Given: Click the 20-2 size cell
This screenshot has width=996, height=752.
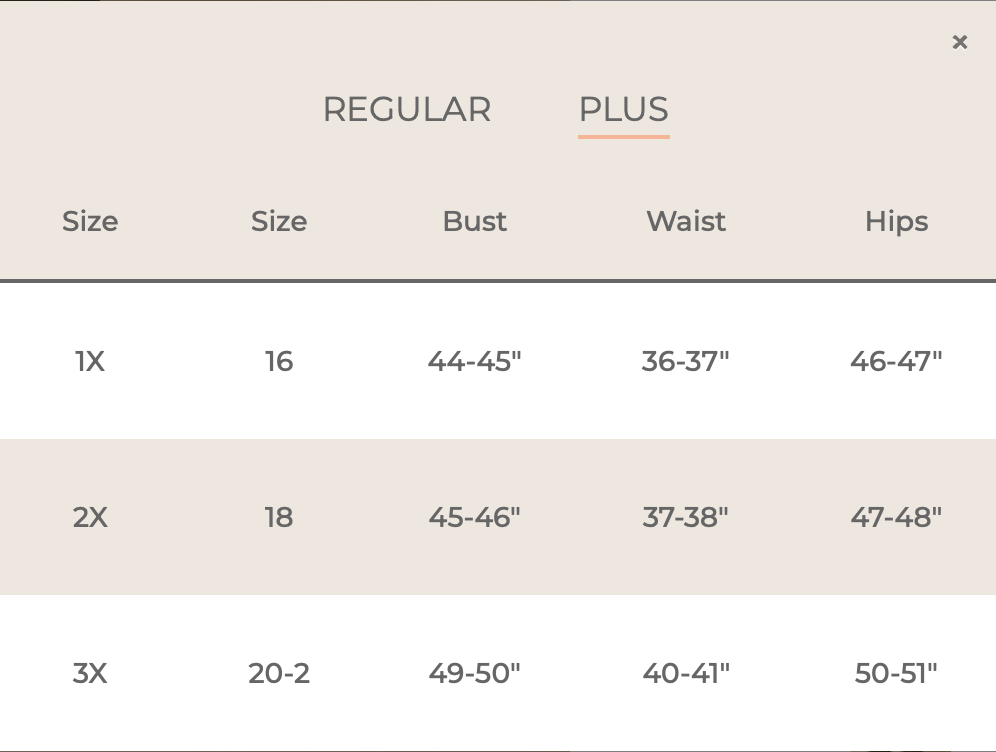Looking at the screenshot, I should click(x=279, y=673).
